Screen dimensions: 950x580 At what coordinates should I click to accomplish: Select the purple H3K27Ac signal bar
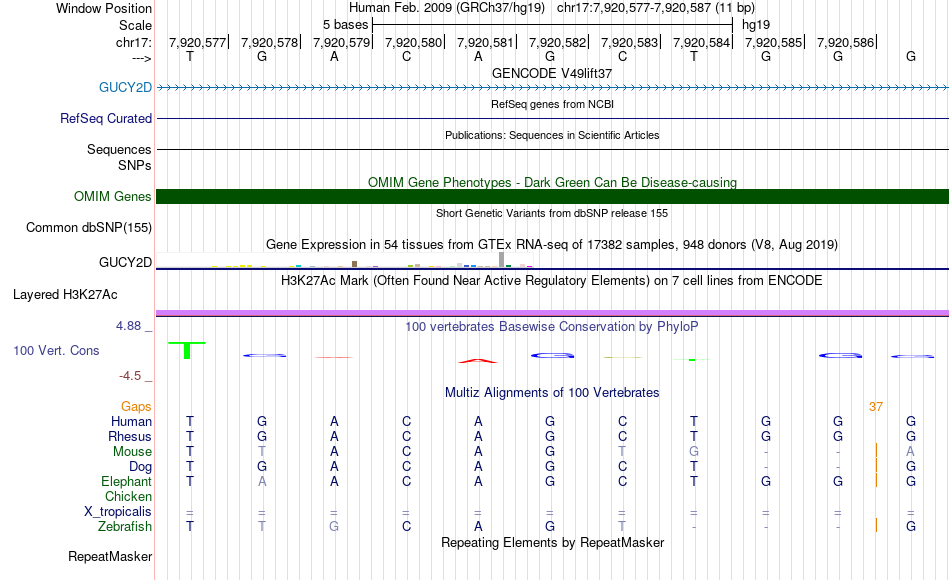(552, 313)
